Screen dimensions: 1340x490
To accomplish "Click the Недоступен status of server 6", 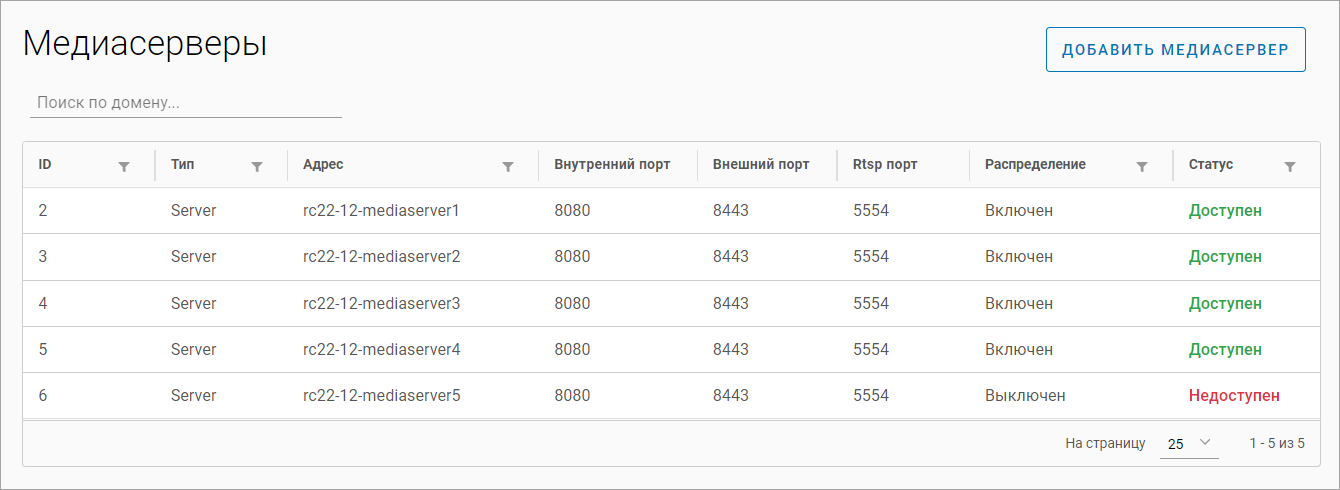I will pos(1234,395).
